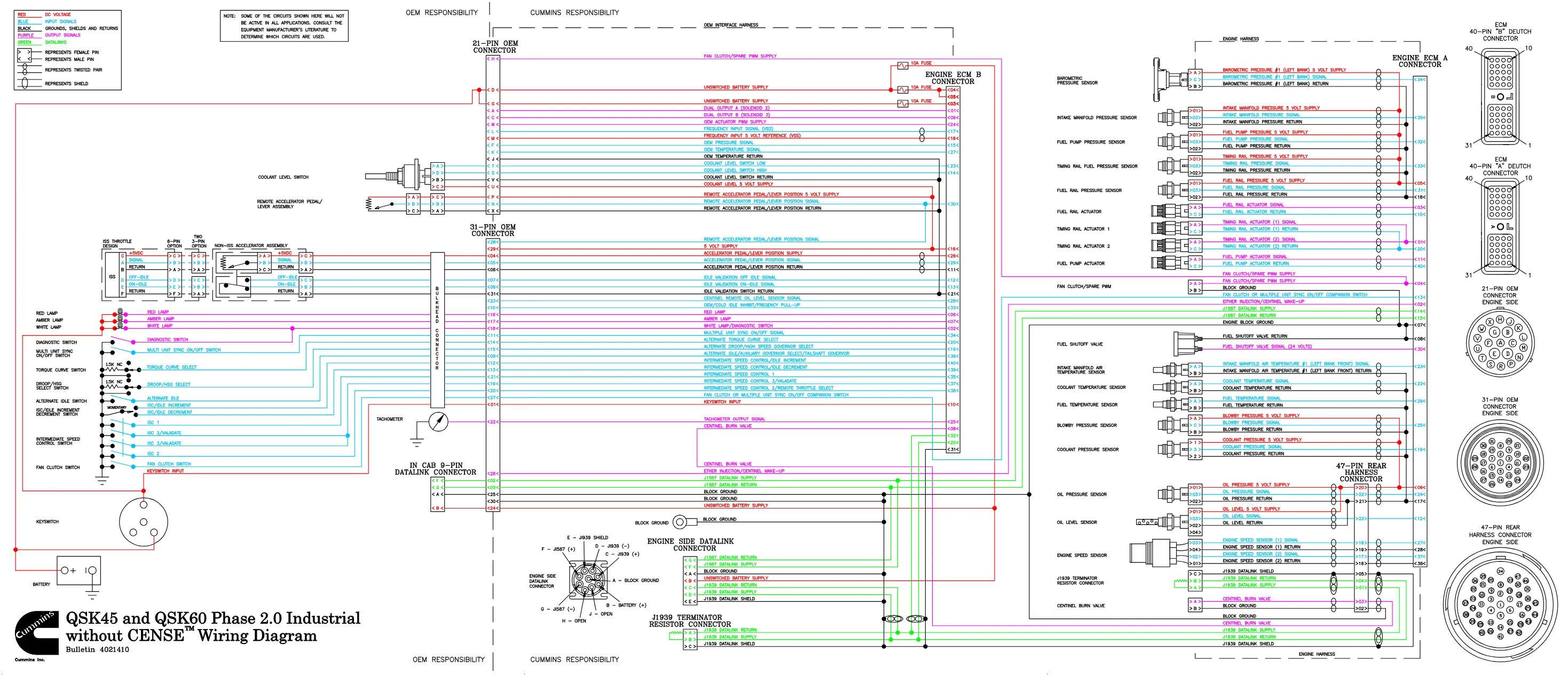The image size is (1568, 676).
Task: Select the coolant pressure sensor drawing
Action: [x=1172, y=449]
